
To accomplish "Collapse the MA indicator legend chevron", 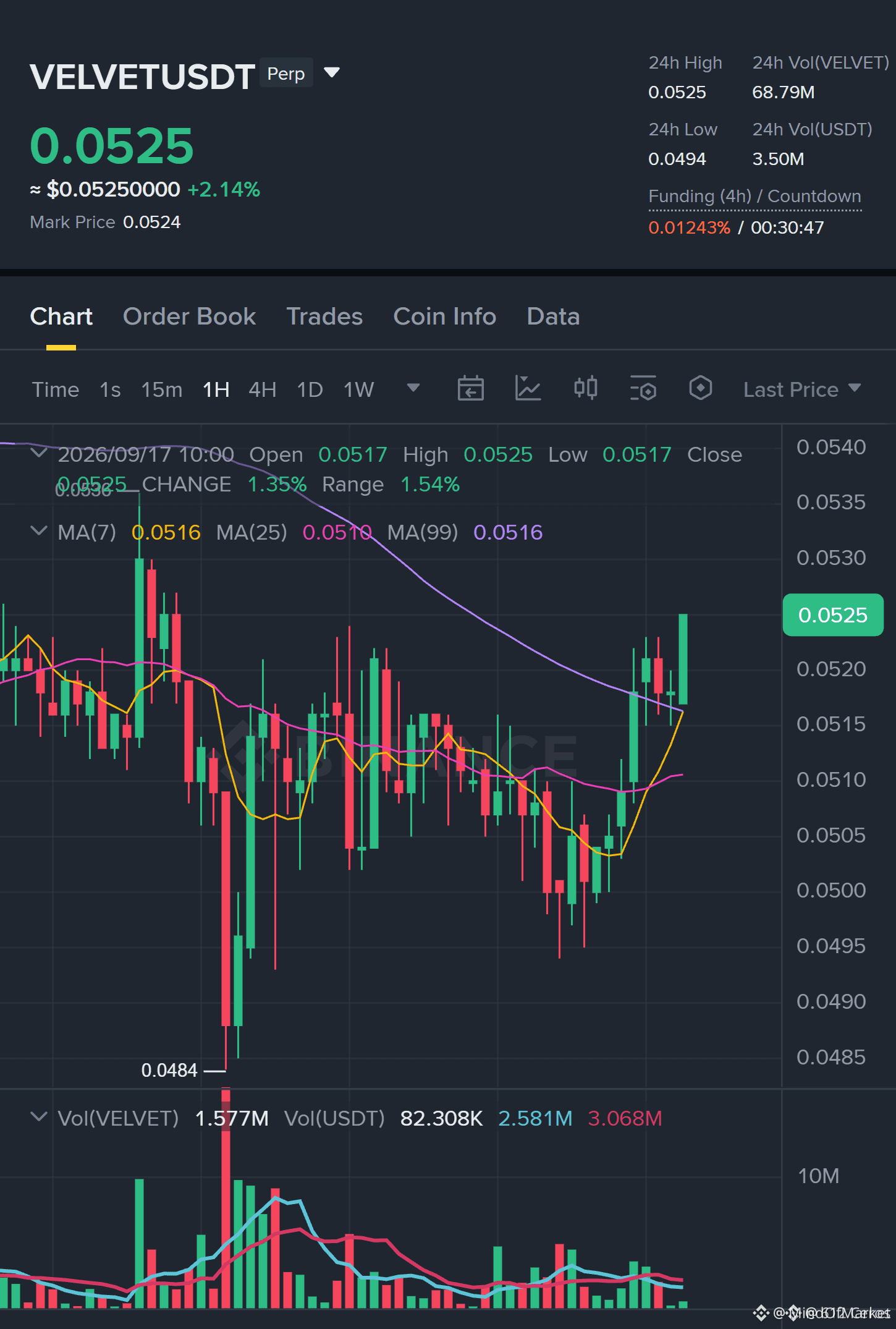I will click(39, 531).
